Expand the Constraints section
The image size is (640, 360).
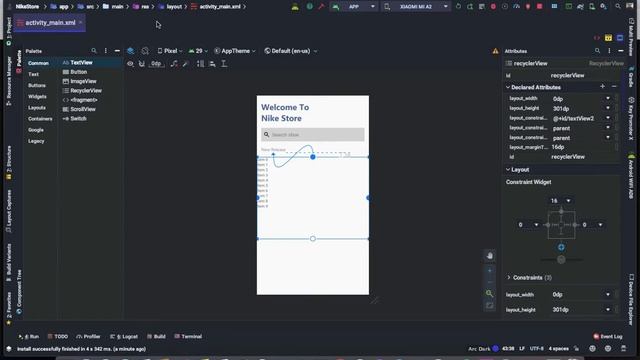[x=509, y=278]
